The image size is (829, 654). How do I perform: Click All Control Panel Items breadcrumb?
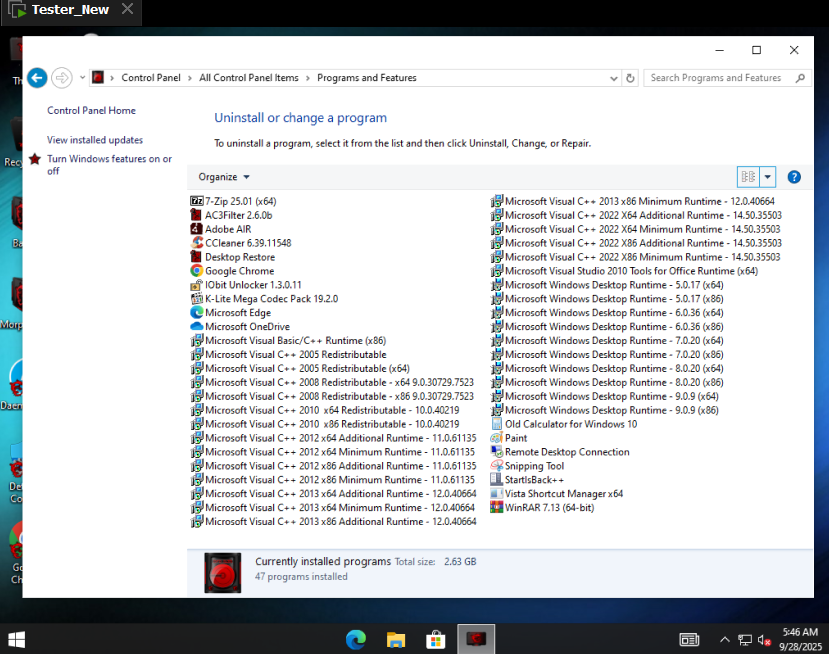click(248, 78)
